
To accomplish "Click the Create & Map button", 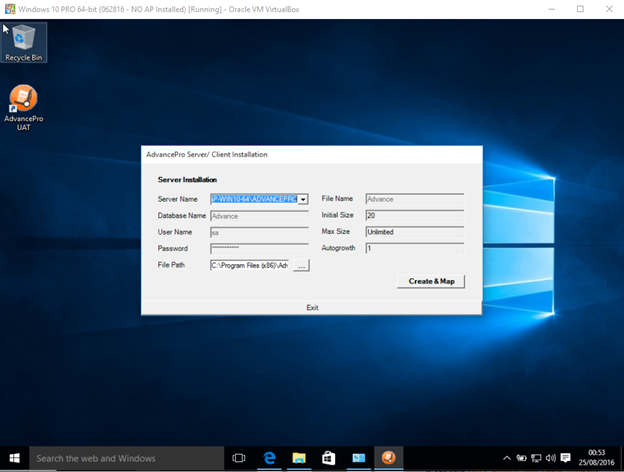I will (431, 281).
